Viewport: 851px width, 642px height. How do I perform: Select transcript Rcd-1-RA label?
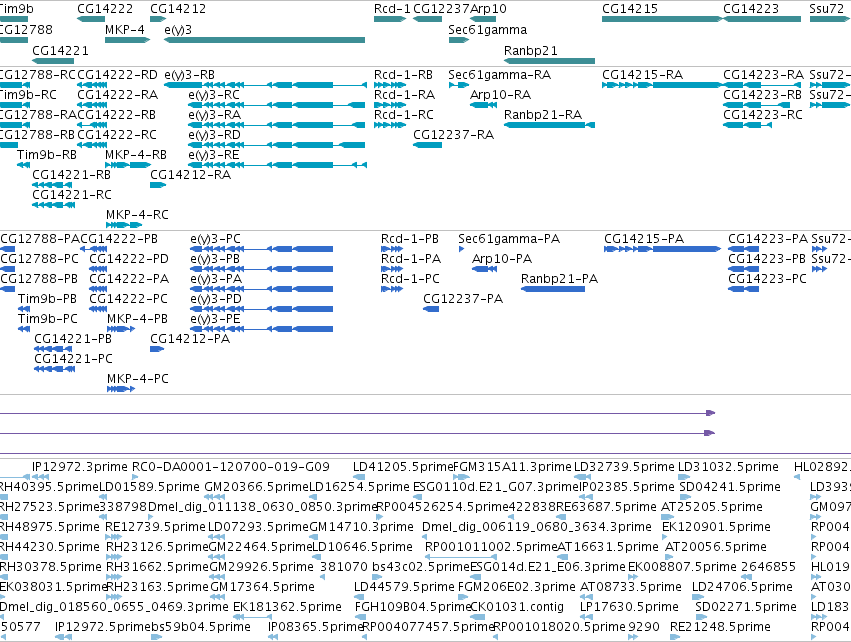click(x=404, y=94)
